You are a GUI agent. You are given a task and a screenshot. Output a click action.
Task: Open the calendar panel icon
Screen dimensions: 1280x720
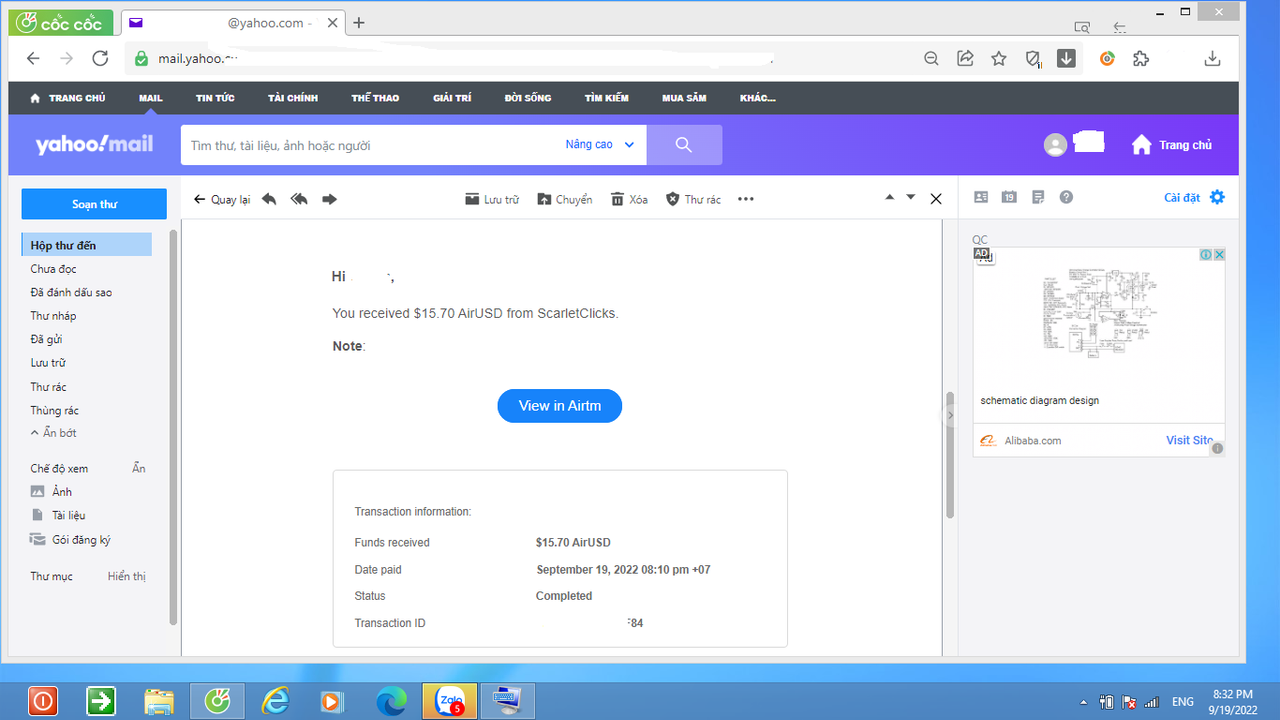tap(1009, 197)
